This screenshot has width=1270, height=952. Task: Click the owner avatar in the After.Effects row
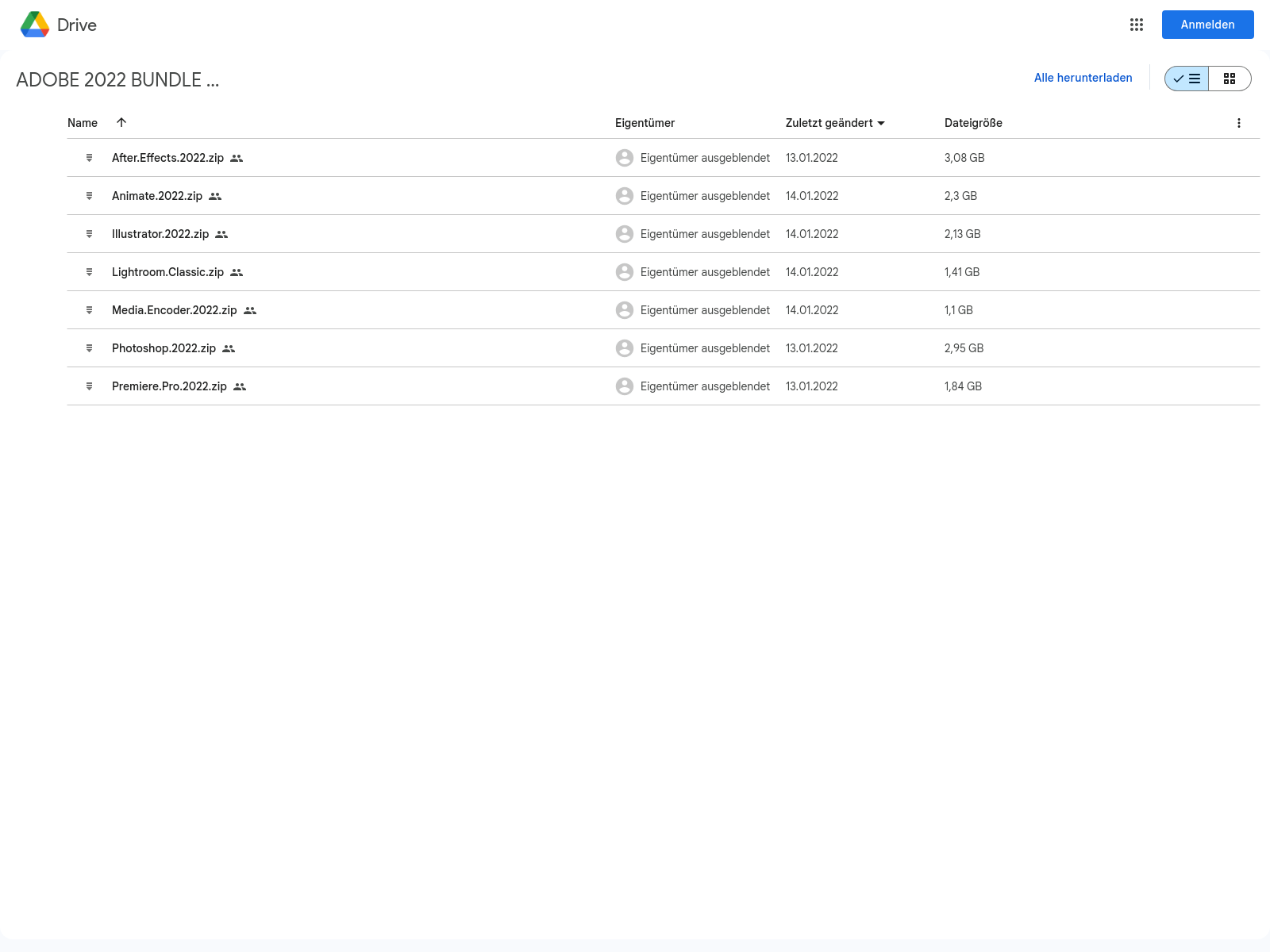point(625,158)
